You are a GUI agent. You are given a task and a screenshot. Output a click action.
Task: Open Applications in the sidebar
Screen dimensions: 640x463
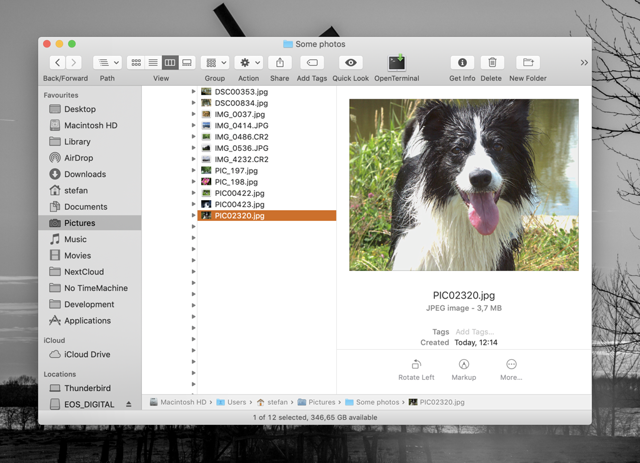click(90, 321)
